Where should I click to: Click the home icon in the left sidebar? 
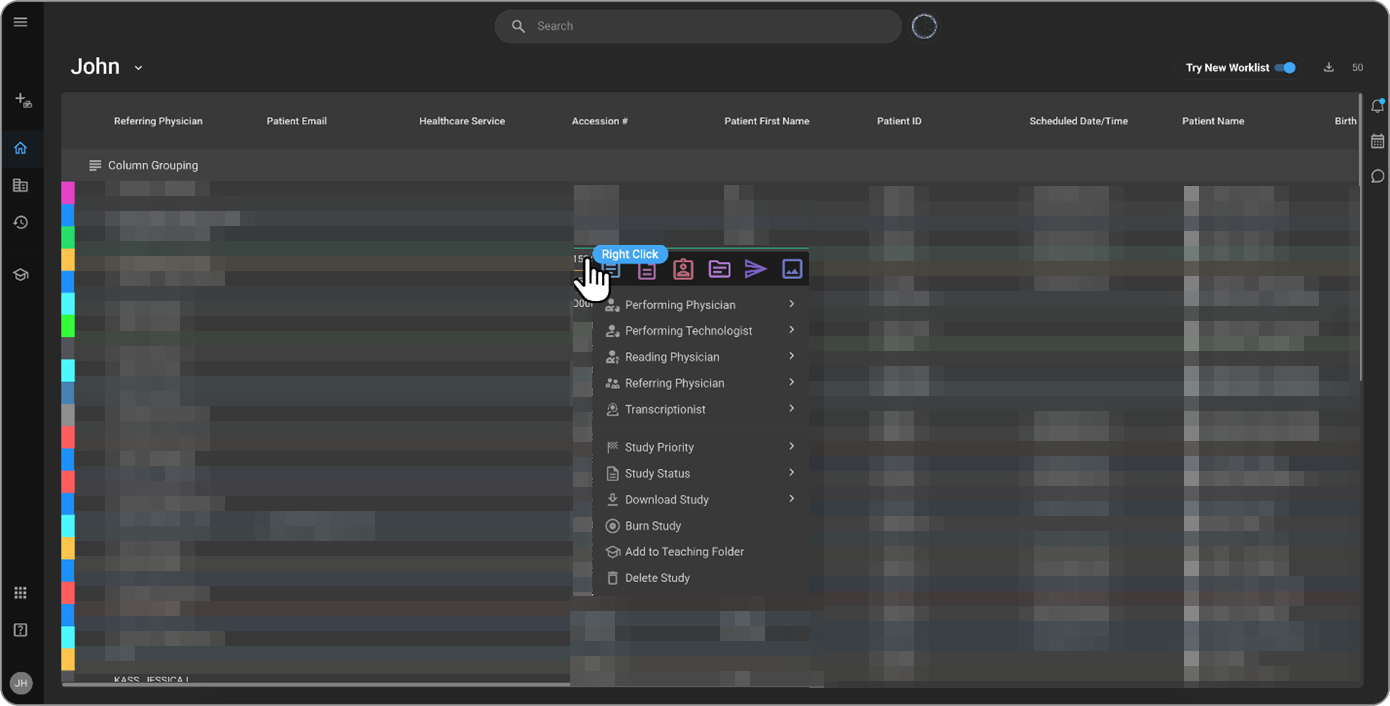pos(20,147)
